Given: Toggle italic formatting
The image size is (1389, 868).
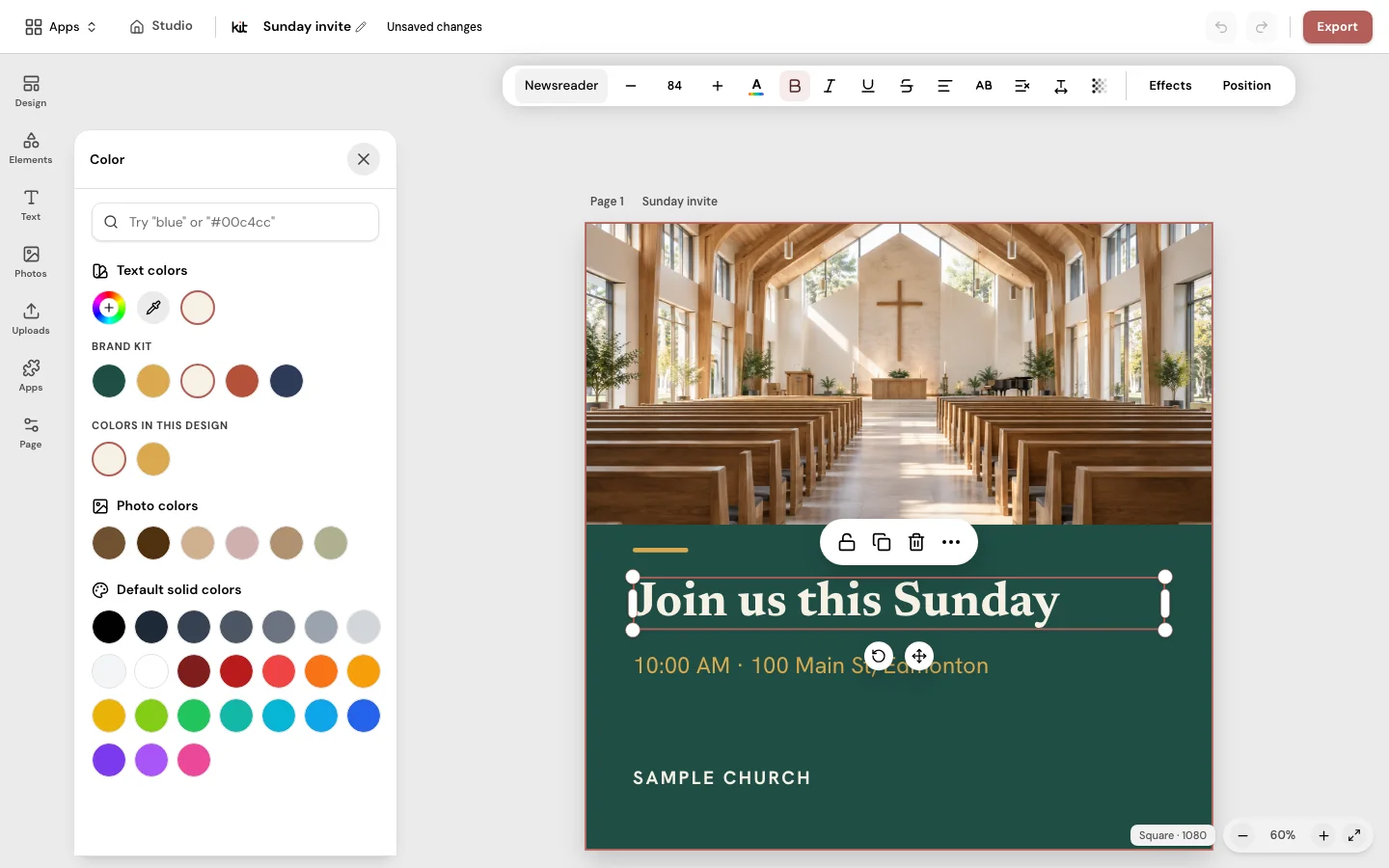Looking at the screenshot, I should pyautogui.click(x=830, y=86).
